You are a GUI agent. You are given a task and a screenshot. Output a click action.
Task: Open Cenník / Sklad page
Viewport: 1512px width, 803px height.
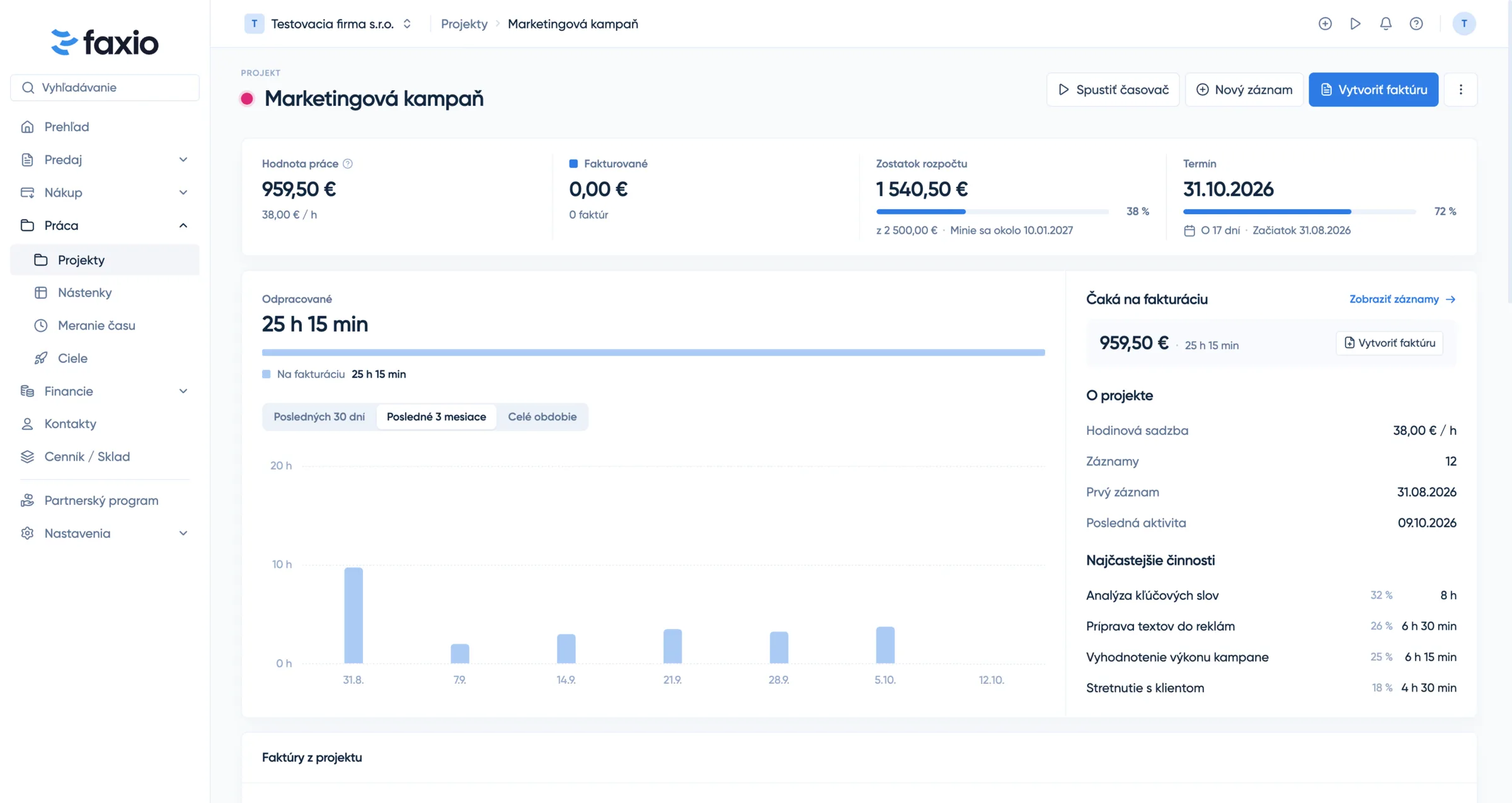tap(105, 456)
